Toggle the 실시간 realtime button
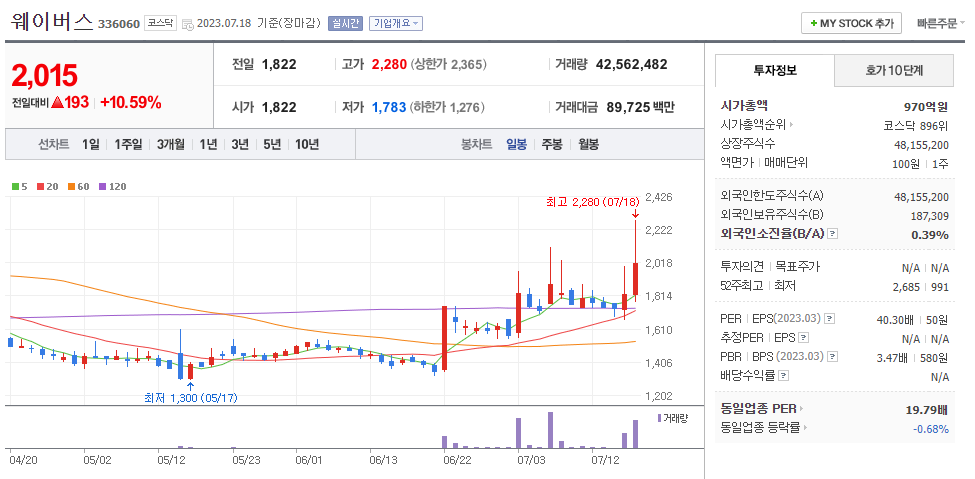 tap(345, 24)
